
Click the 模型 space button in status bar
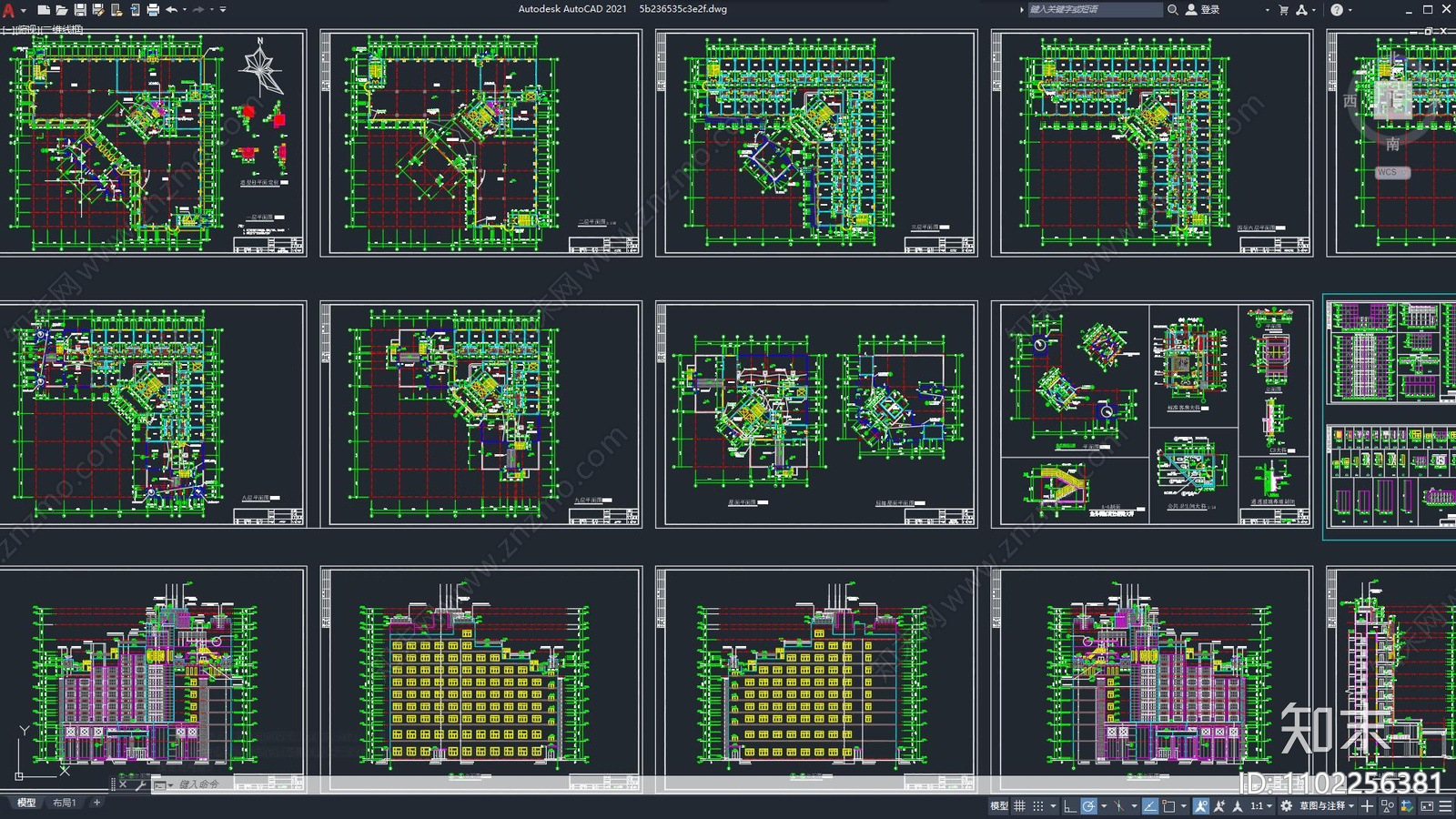[999, 806]
